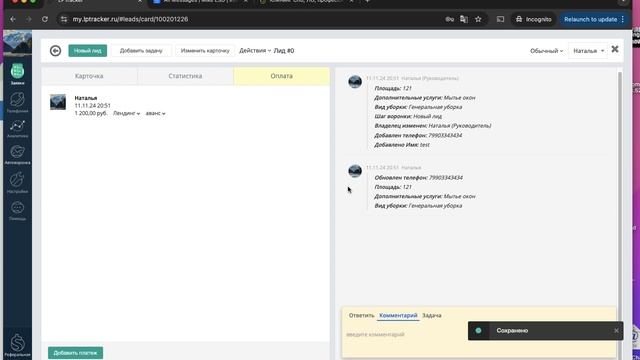
Task: Go back with the circled arrow icon
Action: pyautogui.click(x=56, y=51)
